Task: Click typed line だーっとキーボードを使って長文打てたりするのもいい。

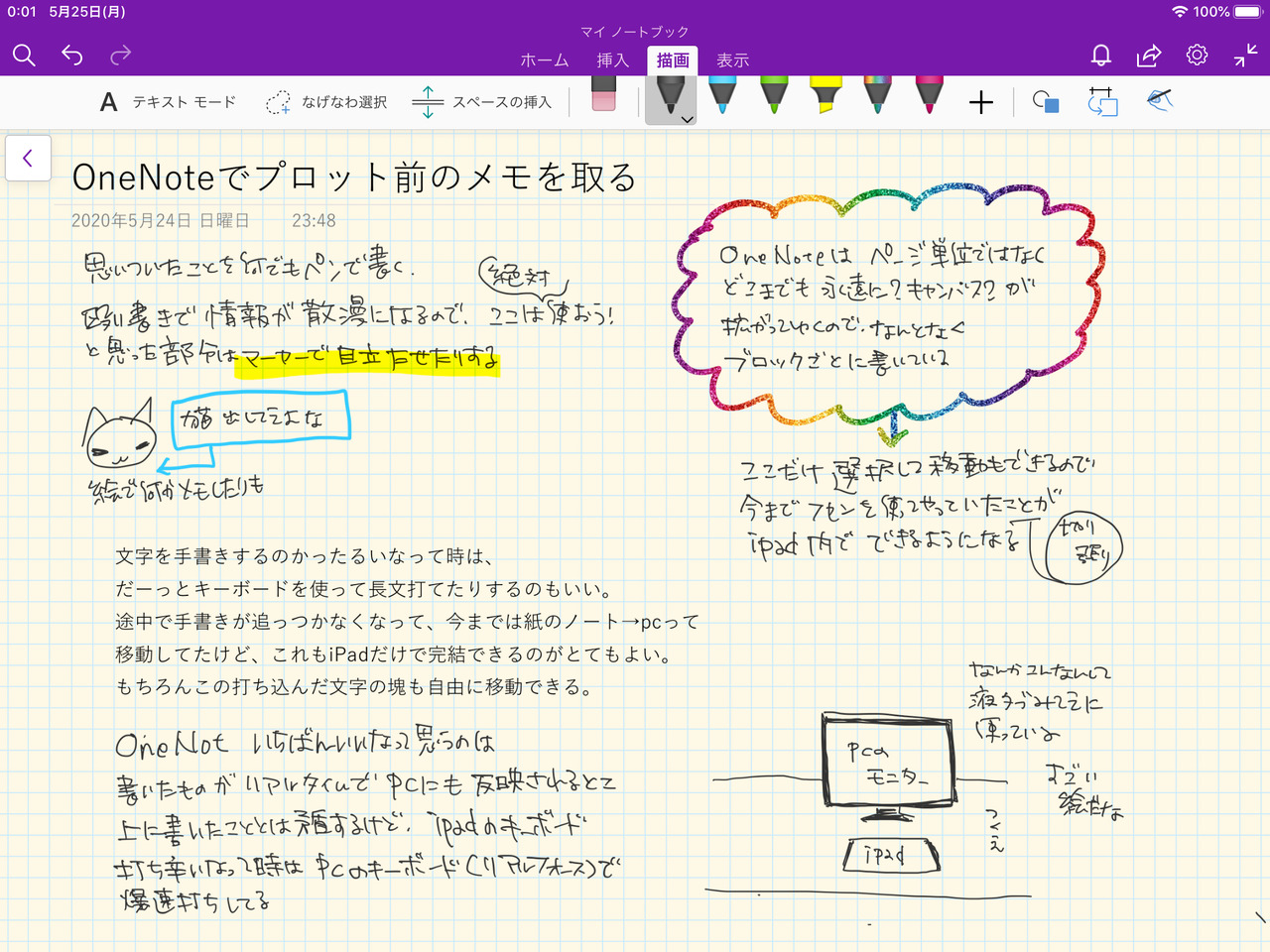Action: [363, 589]
